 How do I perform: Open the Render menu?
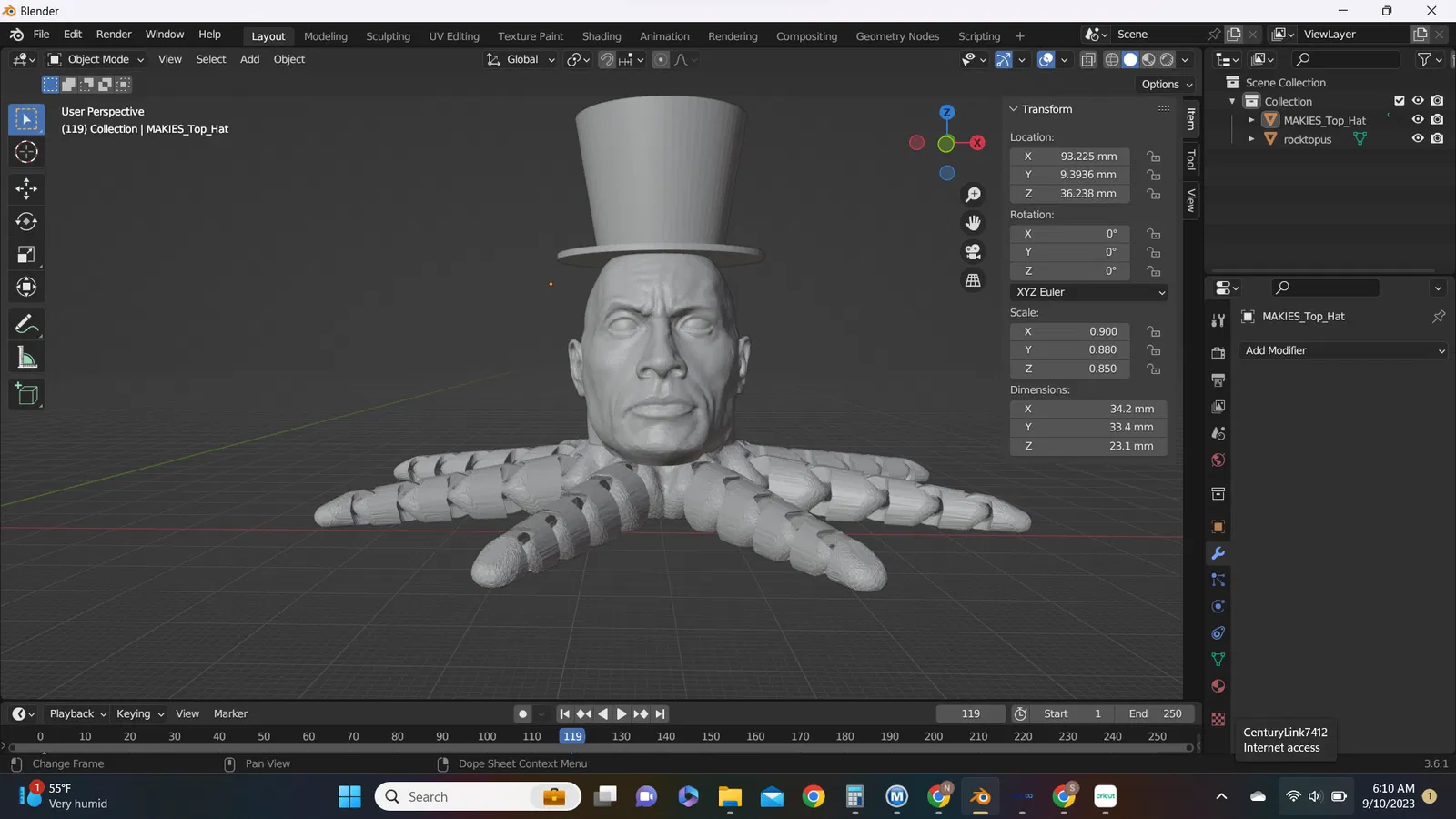114,35
